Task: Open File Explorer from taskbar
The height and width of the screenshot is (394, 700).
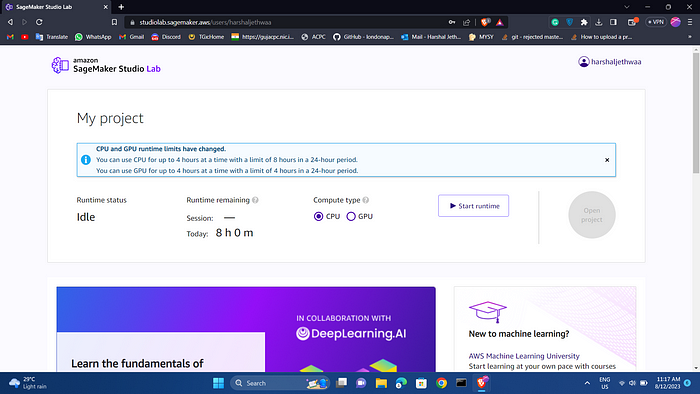Action: coord(381,383)
